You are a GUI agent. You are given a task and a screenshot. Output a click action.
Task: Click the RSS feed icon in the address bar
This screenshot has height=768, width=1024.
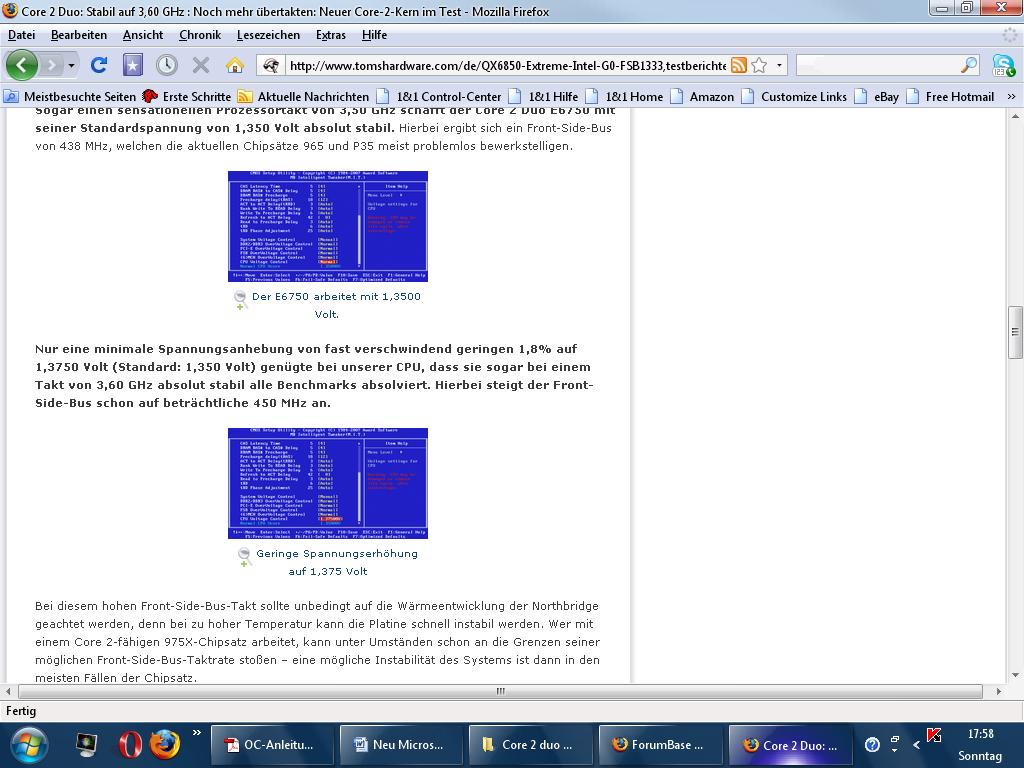pos(739,65)
